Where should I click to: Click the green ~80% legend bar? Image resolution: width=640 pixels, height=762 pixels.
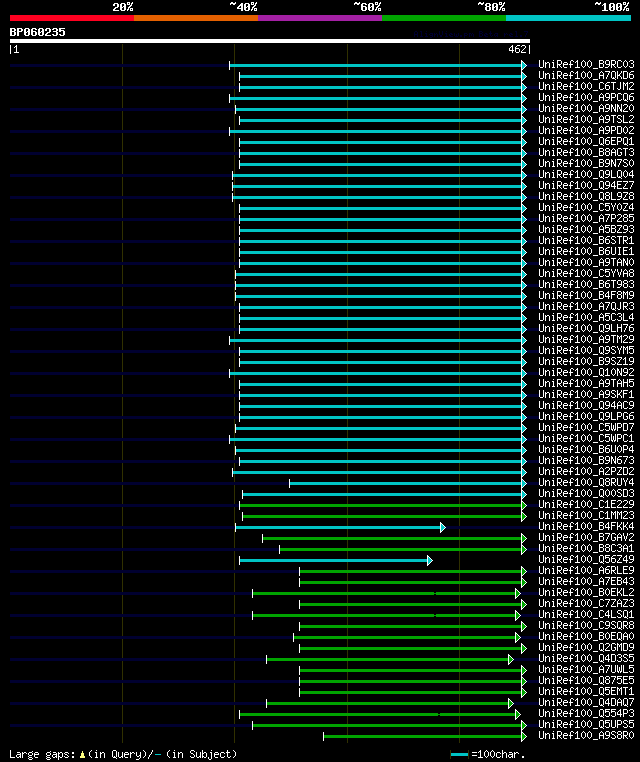[444, 18]
